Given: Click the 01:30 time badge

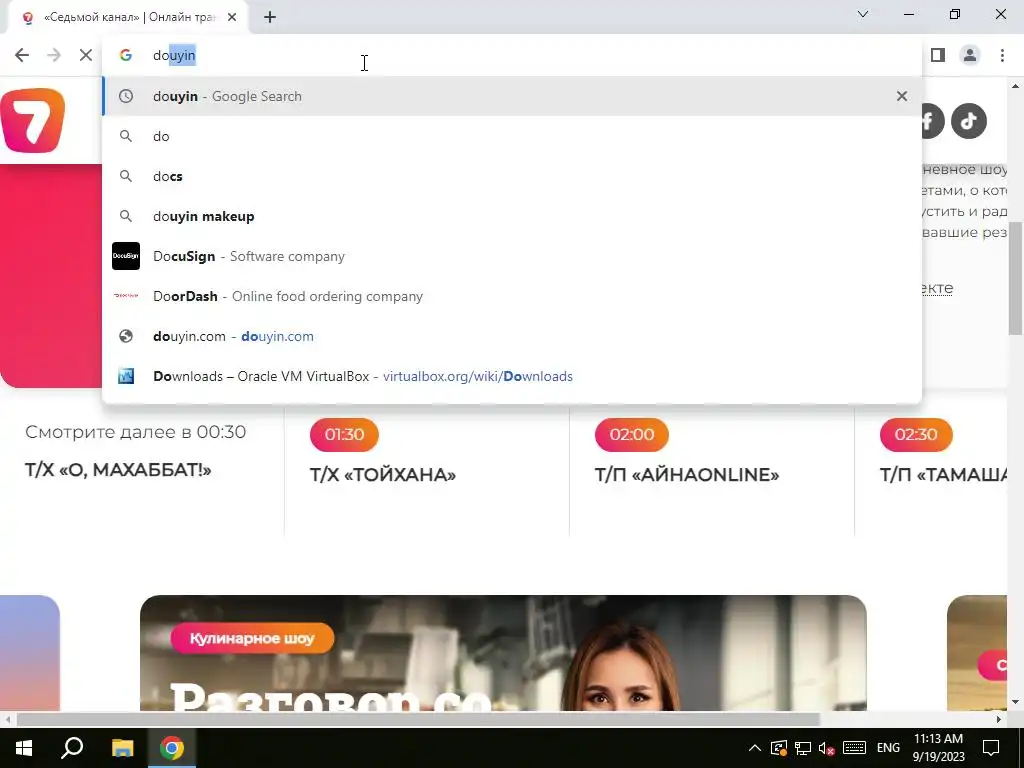Looking at the screenshot, I should (344, 434).
